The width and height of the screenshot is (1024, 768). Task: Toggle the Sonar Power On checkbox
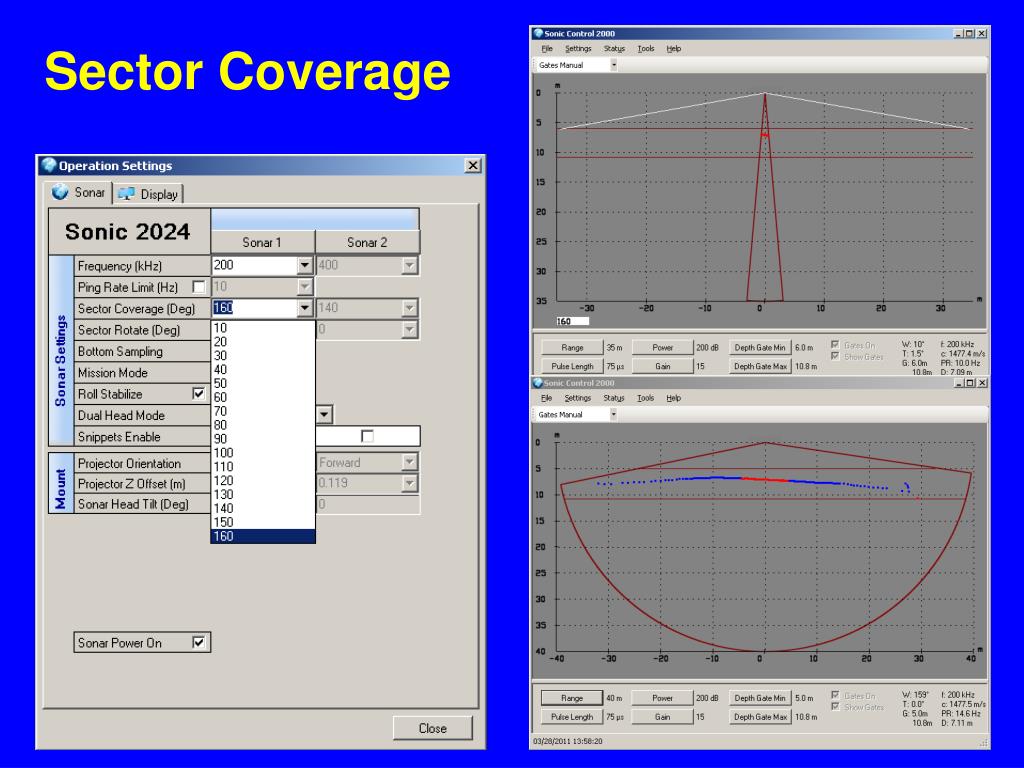tap(199, 643)
